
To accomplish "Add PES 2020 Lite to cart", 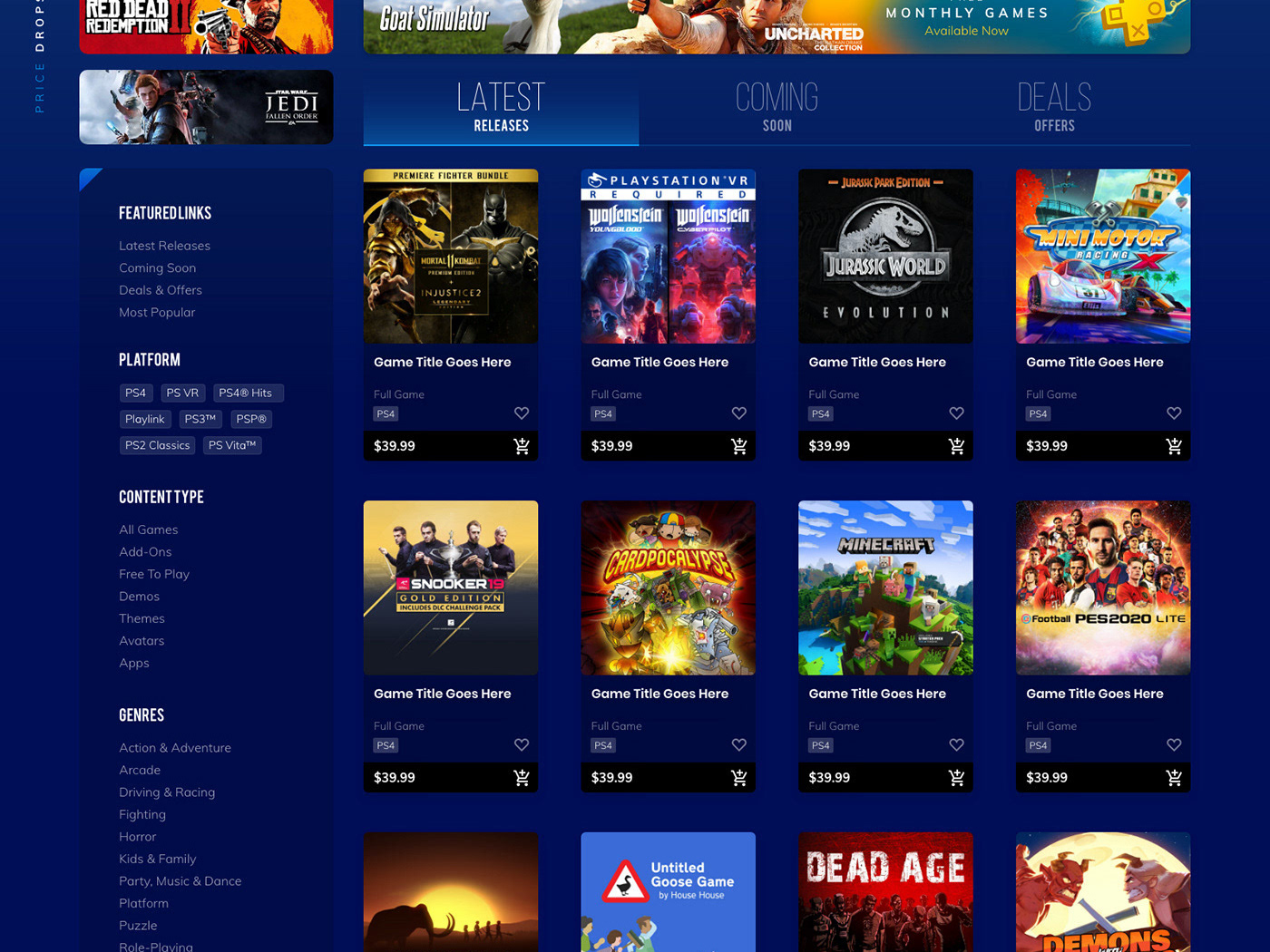I will [x=1174, y=778].
